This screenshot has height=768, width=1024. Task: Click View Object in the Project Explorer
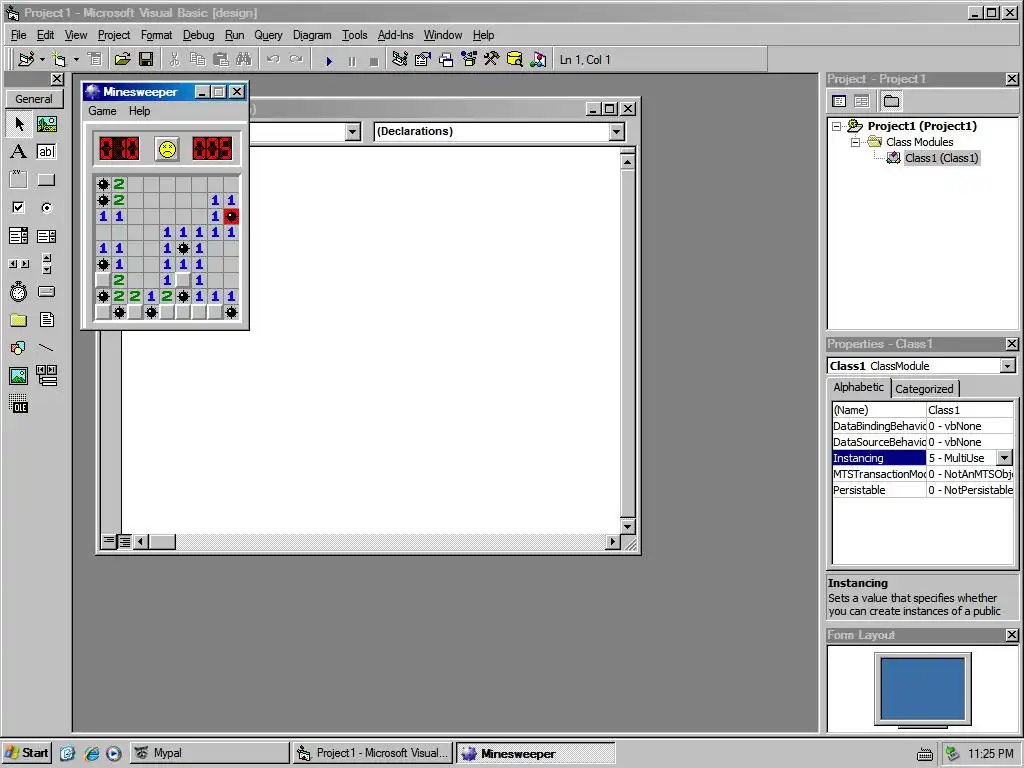click(x=862, y=101)
